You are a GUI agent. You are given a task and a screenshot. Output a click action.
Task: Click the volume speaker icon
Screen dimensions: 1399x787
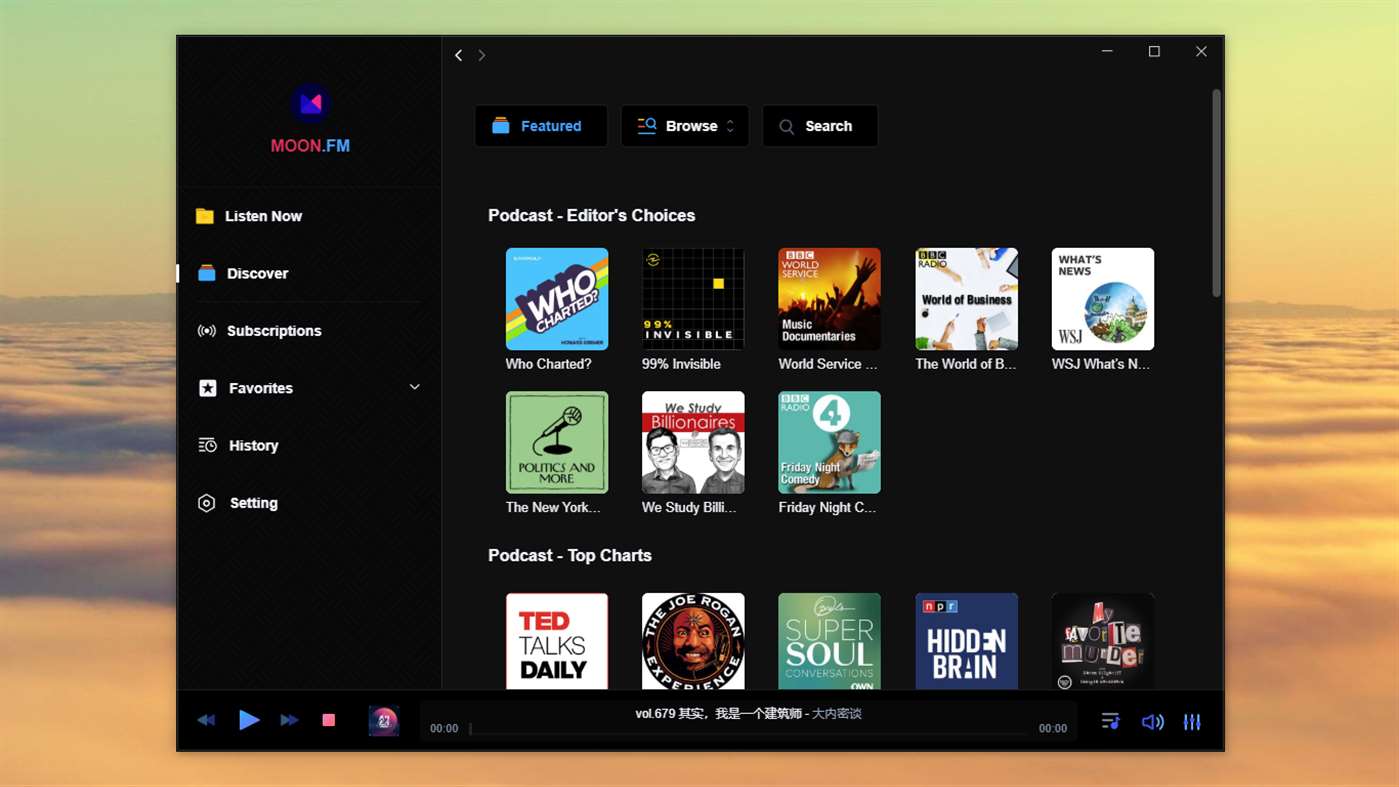1153,721
